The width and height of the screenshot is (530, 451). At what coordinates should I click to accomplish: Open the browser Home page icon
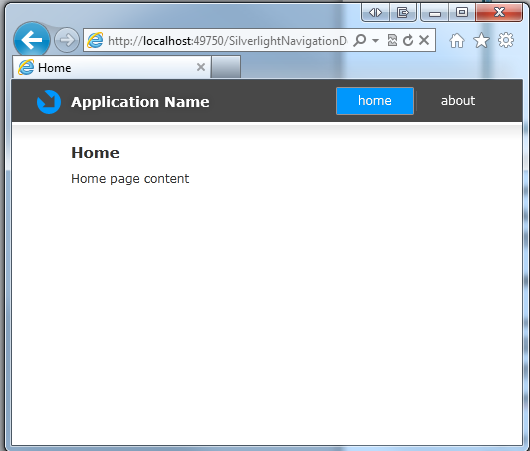click(x=457, y=41)
